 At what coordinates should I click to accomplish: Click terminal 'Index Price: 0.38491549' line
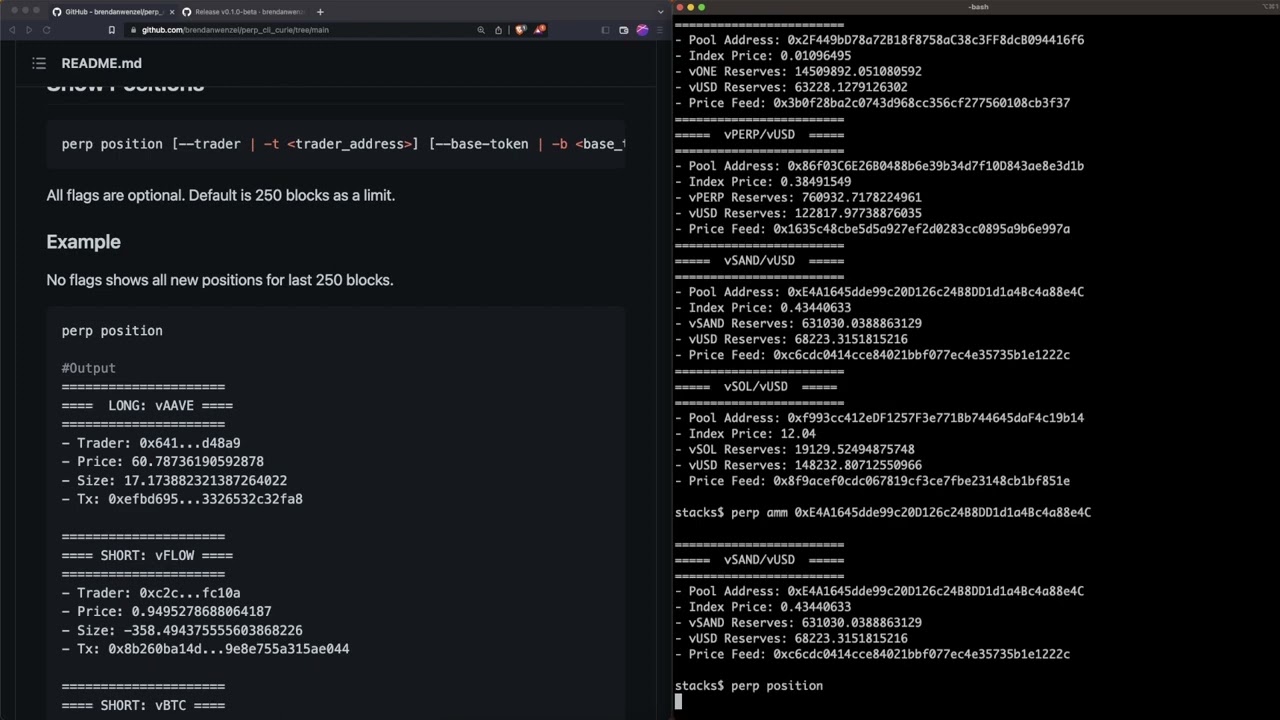tap(763, 182)
